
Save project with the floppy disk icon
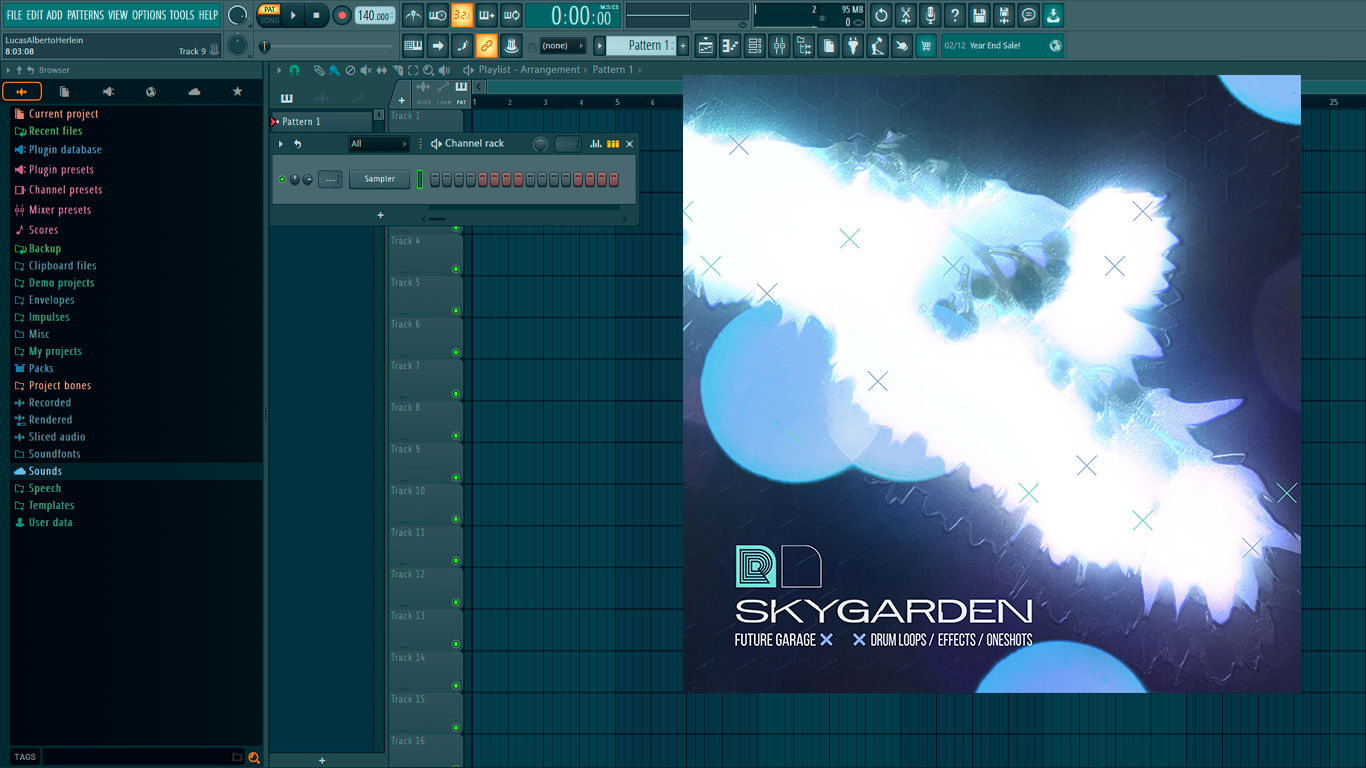point(979,15)
